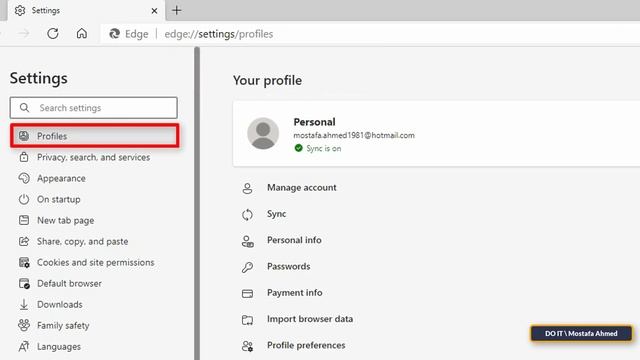Open Profile preferences
This screenshot has height=360, width=640.
click(x=306, y=345)
